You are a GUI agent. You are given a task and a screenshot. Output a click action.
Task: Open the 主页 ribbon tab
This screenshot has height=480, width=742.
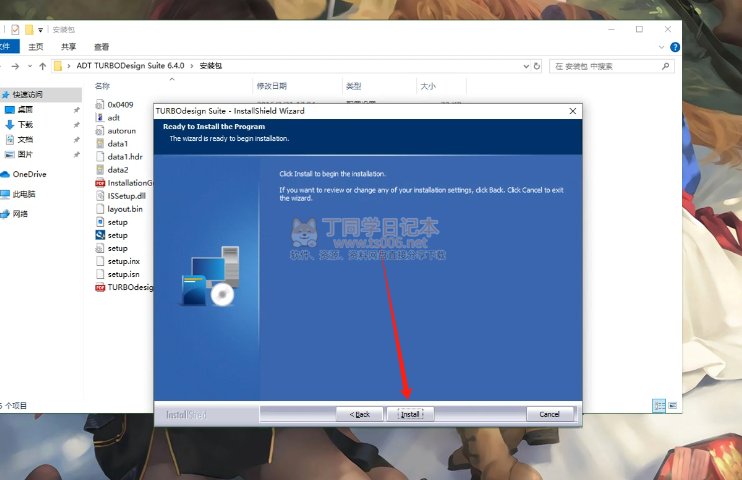[36, 46]
